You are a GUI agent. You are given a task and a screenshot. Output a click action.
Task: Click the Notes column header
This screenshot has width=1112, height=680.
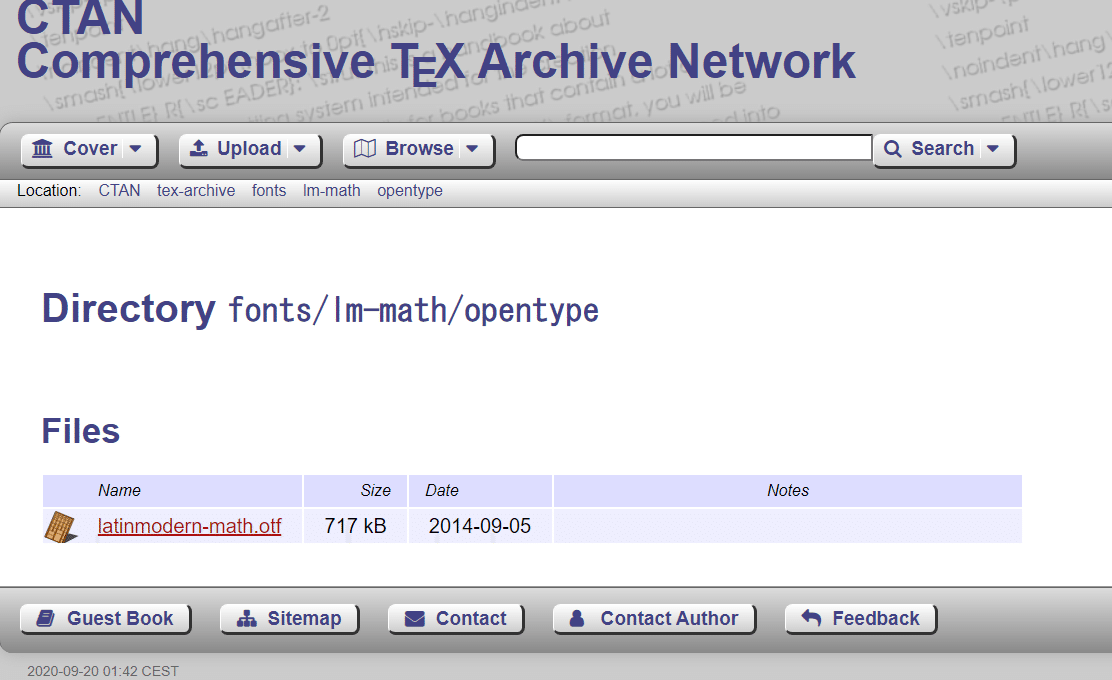pos(787,491)
